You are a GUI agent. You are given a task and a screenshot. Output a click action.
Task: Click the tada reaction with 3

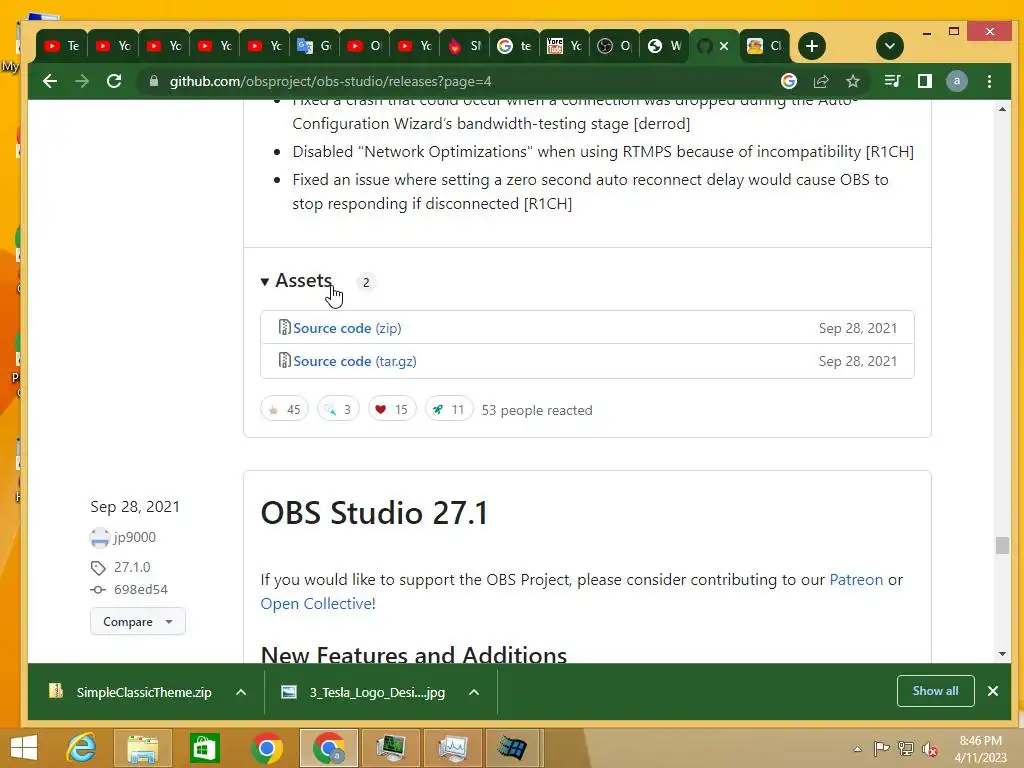[x=338, y=409]
